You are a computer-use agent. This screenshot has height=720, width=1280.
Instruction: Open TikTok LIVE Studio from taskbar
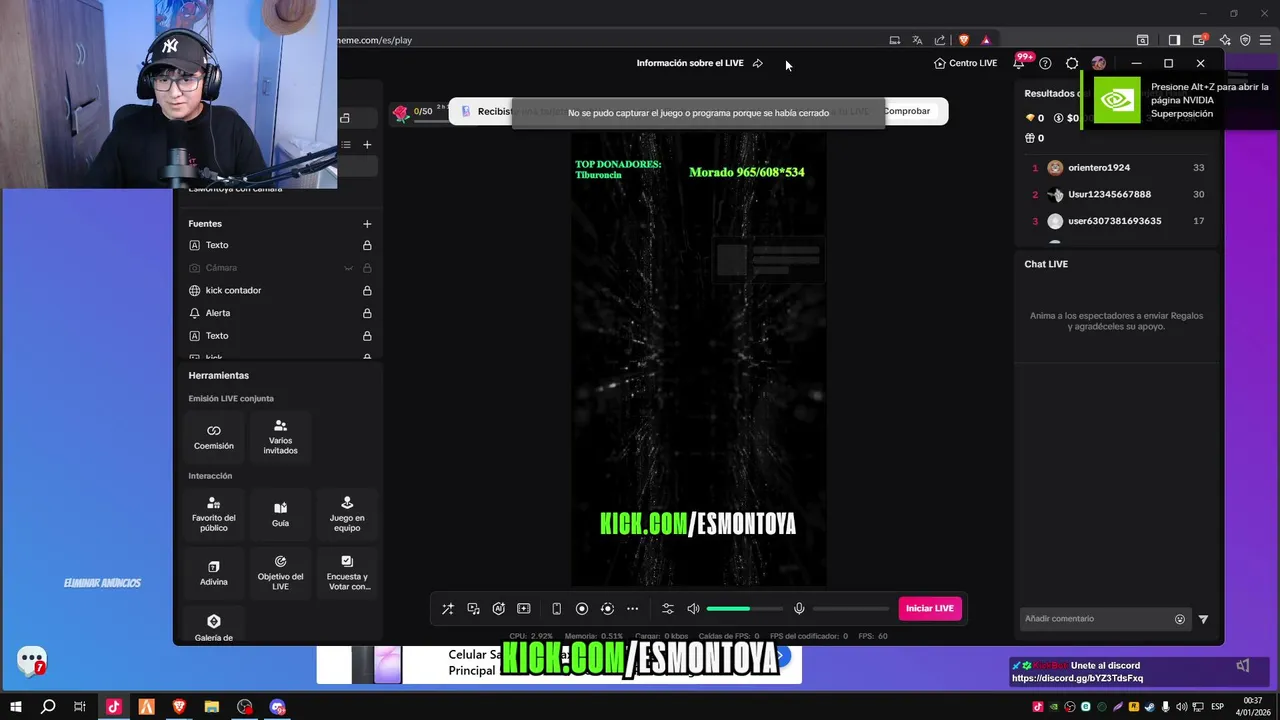pos(113,707)
